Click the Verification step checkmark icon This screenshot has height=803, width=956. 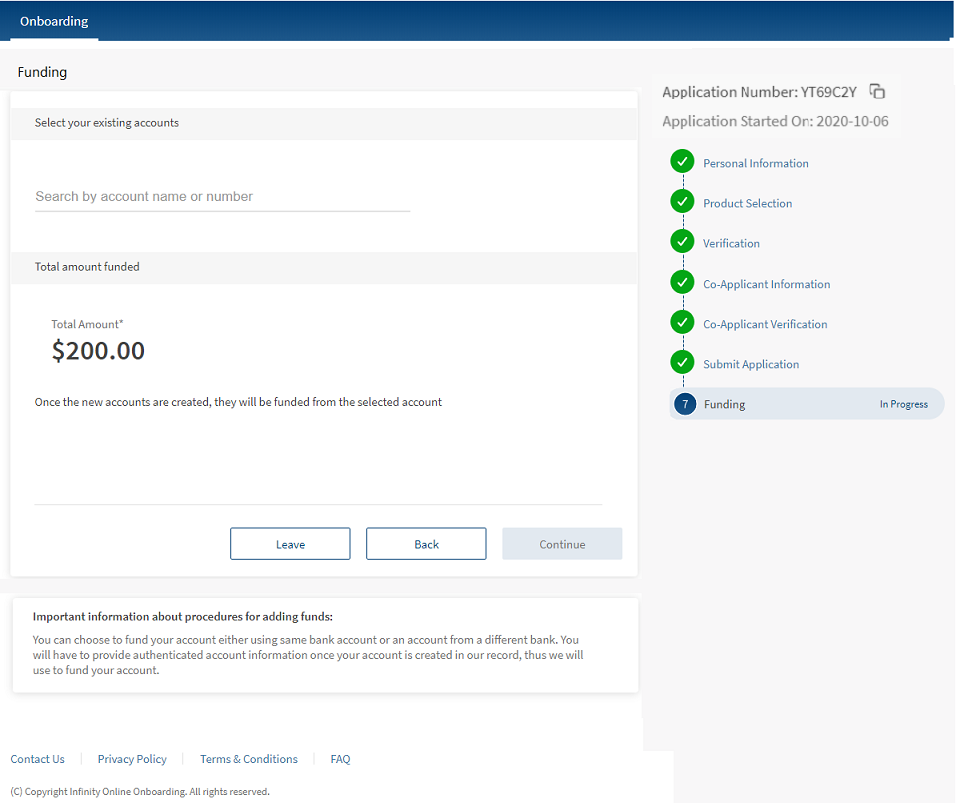pos(682,242)
